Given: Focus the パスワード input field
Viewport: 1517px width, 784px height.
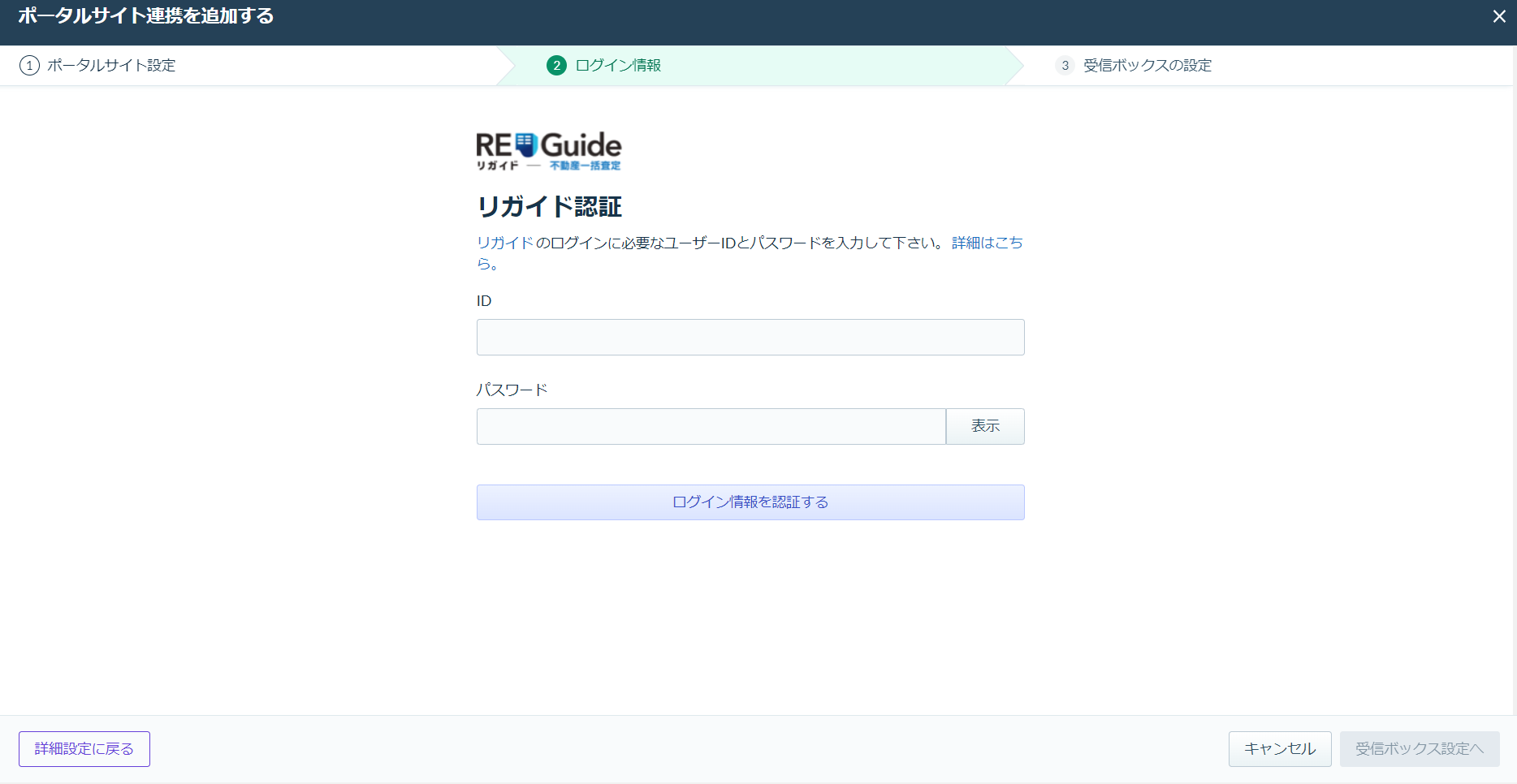Looking at the screenshot, I should (711, 426).
